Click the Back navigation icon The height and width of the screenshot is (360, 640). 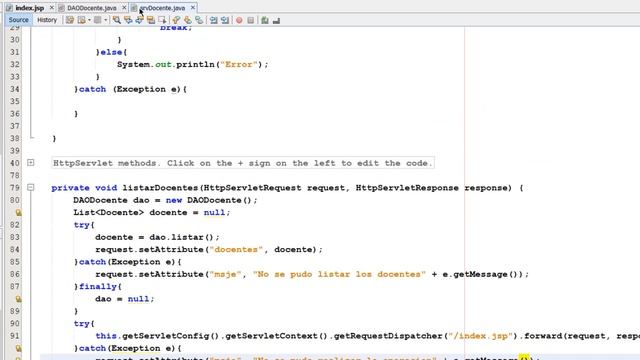coord(81,20)
